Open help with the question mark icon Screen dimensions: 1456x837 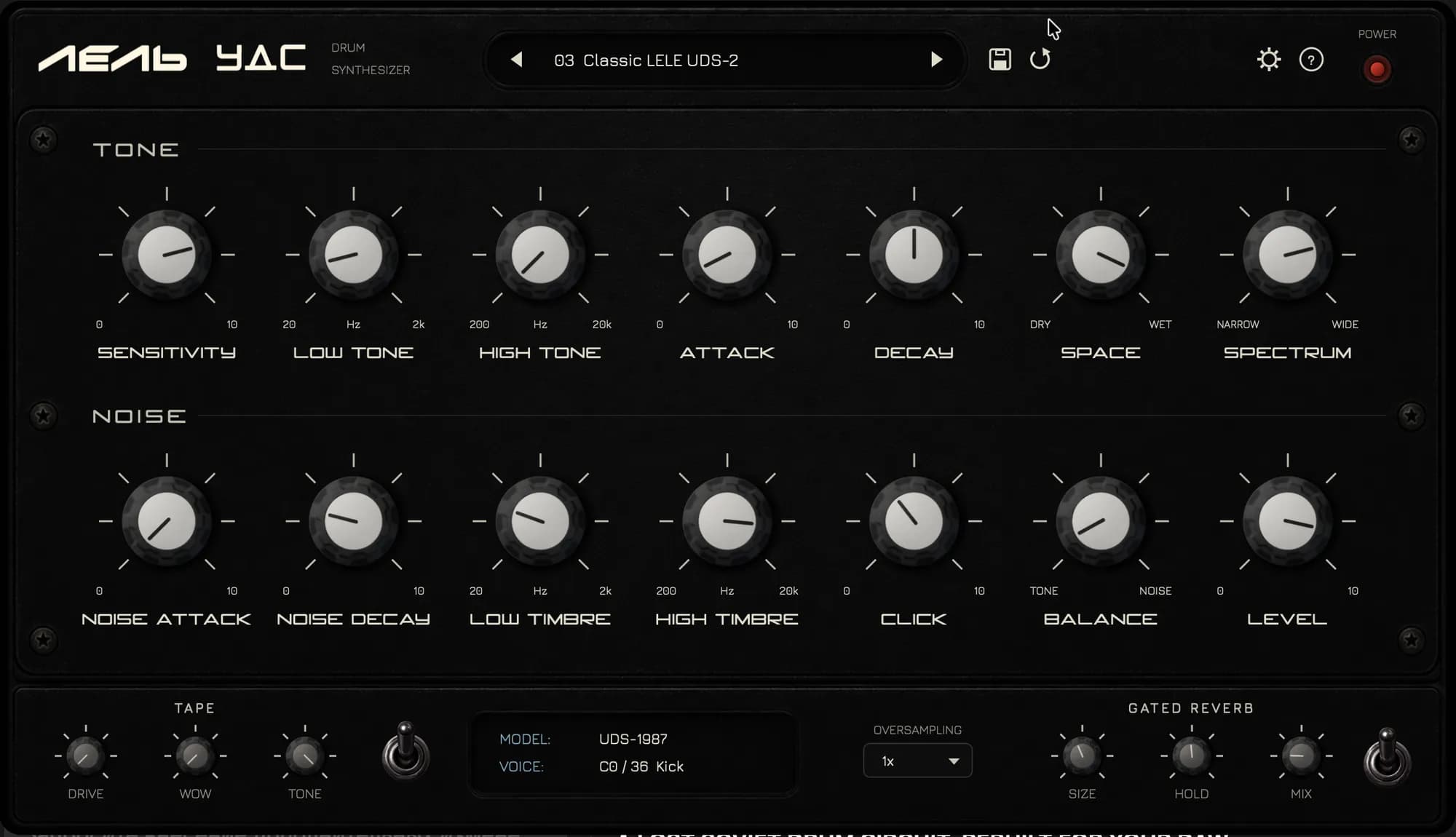1311,60
